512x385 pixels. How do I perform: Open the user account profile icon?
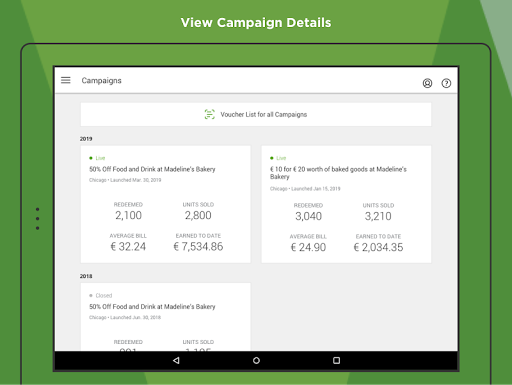click(427, 83)
